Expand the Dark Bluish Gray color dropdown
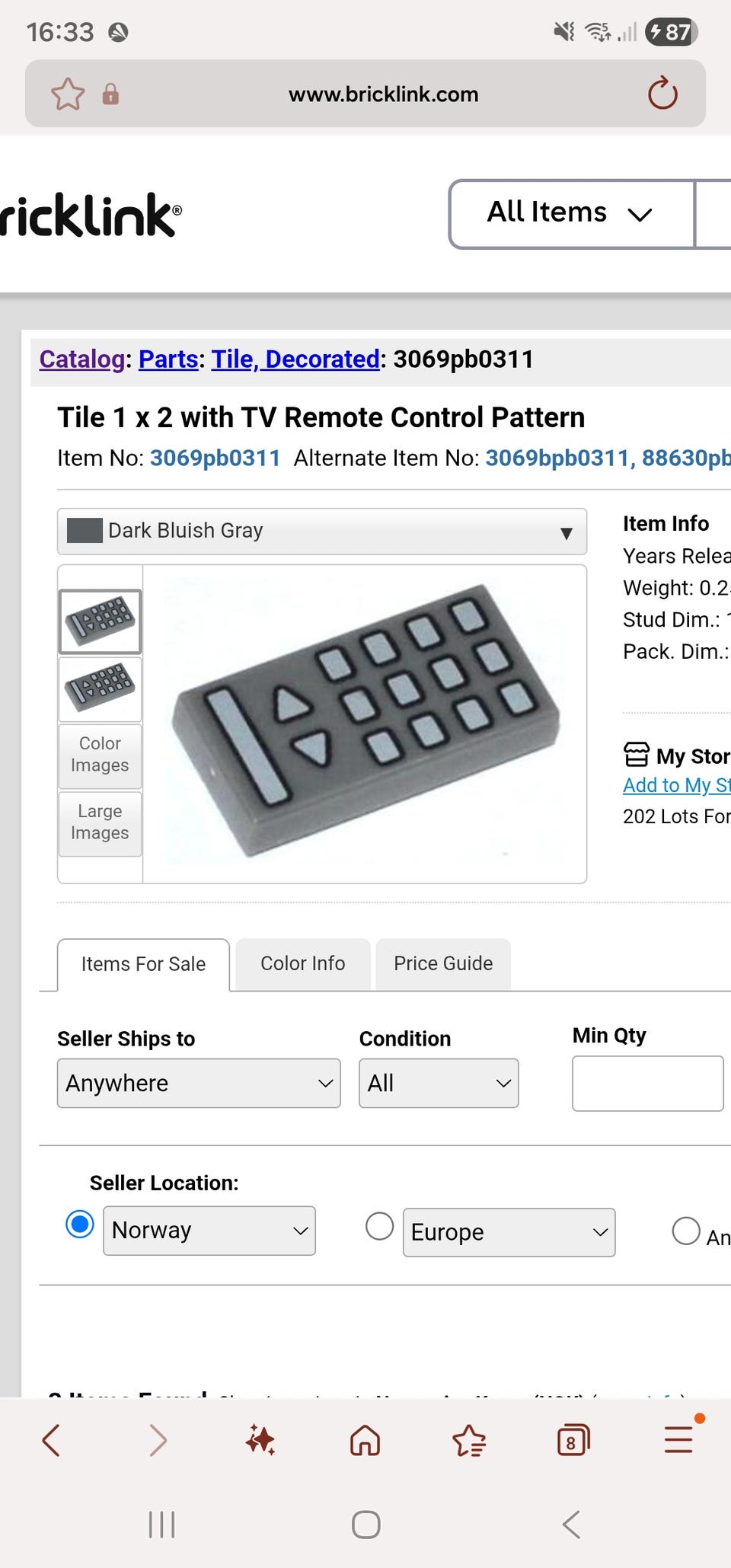This screenshot has width=731, height=1568. click(x=321, y=531)
